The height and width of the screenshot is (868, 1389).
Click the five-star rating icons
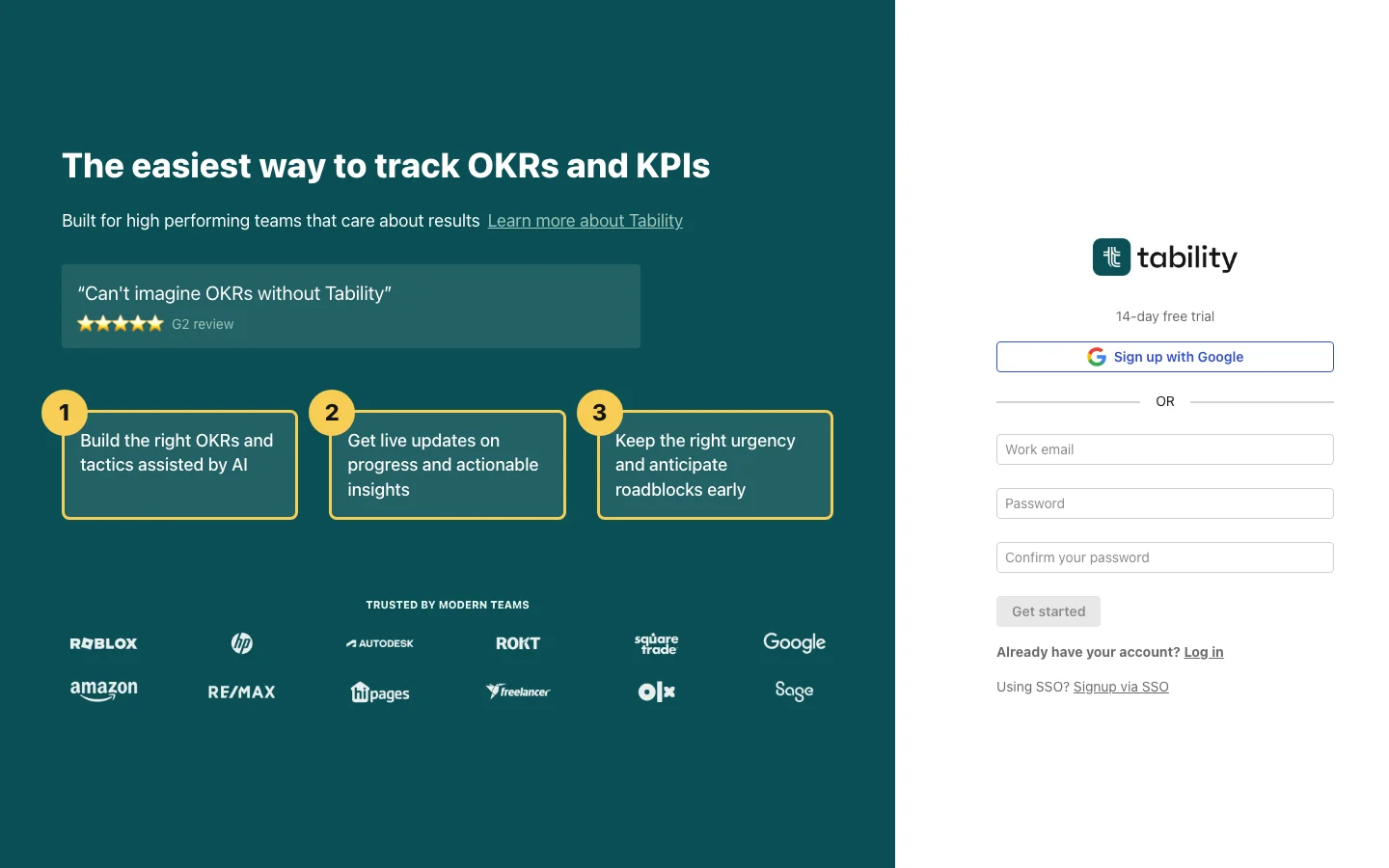tap(121, 324)
